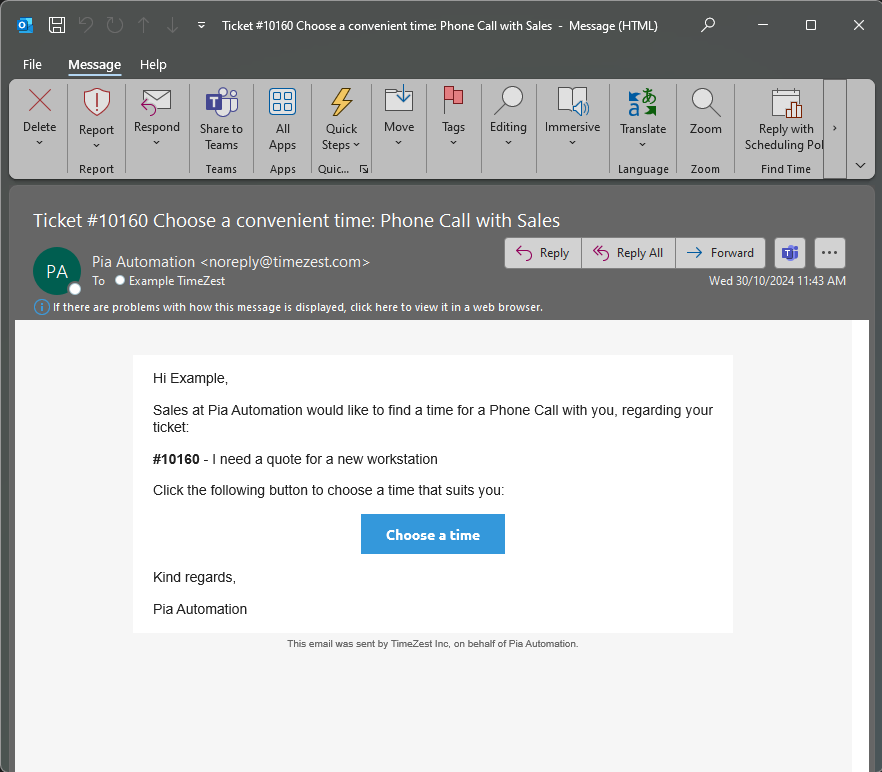Expand the Delete dropdown arrow
The image size is (882, 772).
(x=39, y=142)
